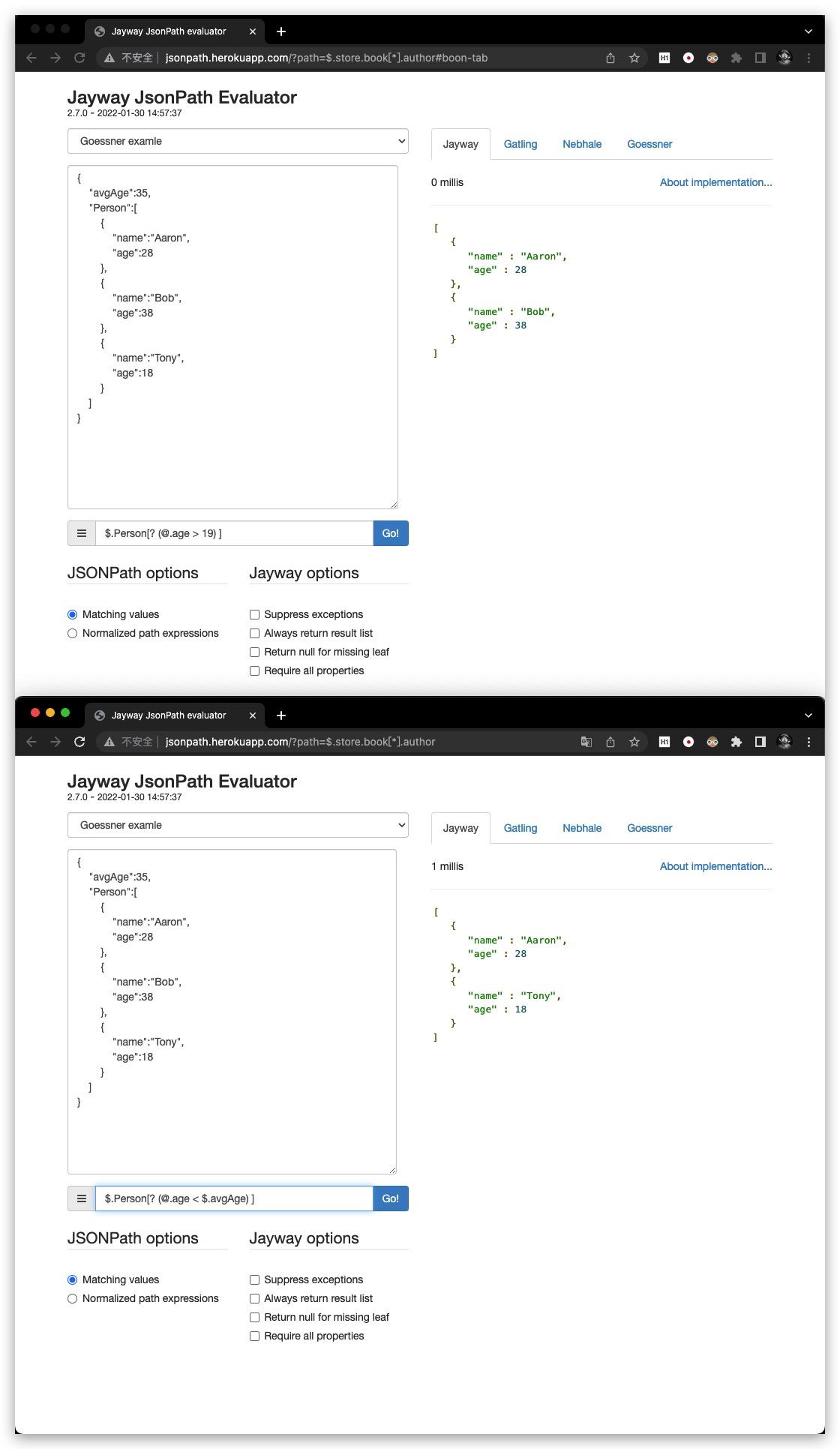Bookmark the page using the foreground window's star
Screen dimensions: 840x1449
[x=634, y=742]
